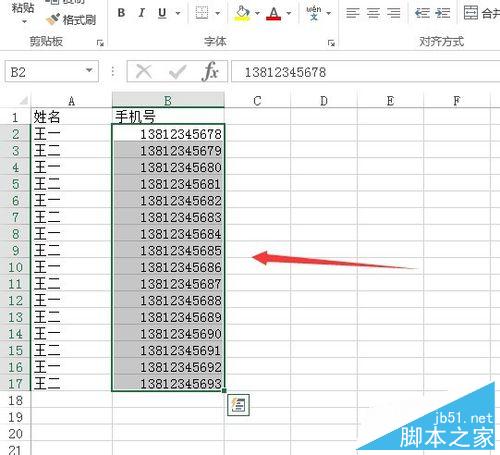Image resolution: width=500 pixels, height=455 pixels.
Task: Open the underline style dropdown arrow
Action: point(178,13)
